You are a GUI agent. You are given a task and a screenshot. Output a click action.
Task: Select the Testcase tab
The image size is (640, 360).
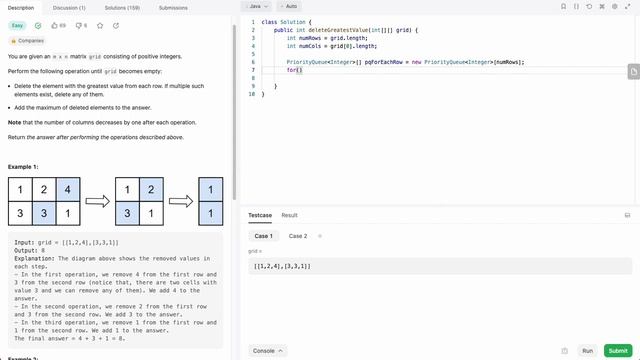(260, 215)
